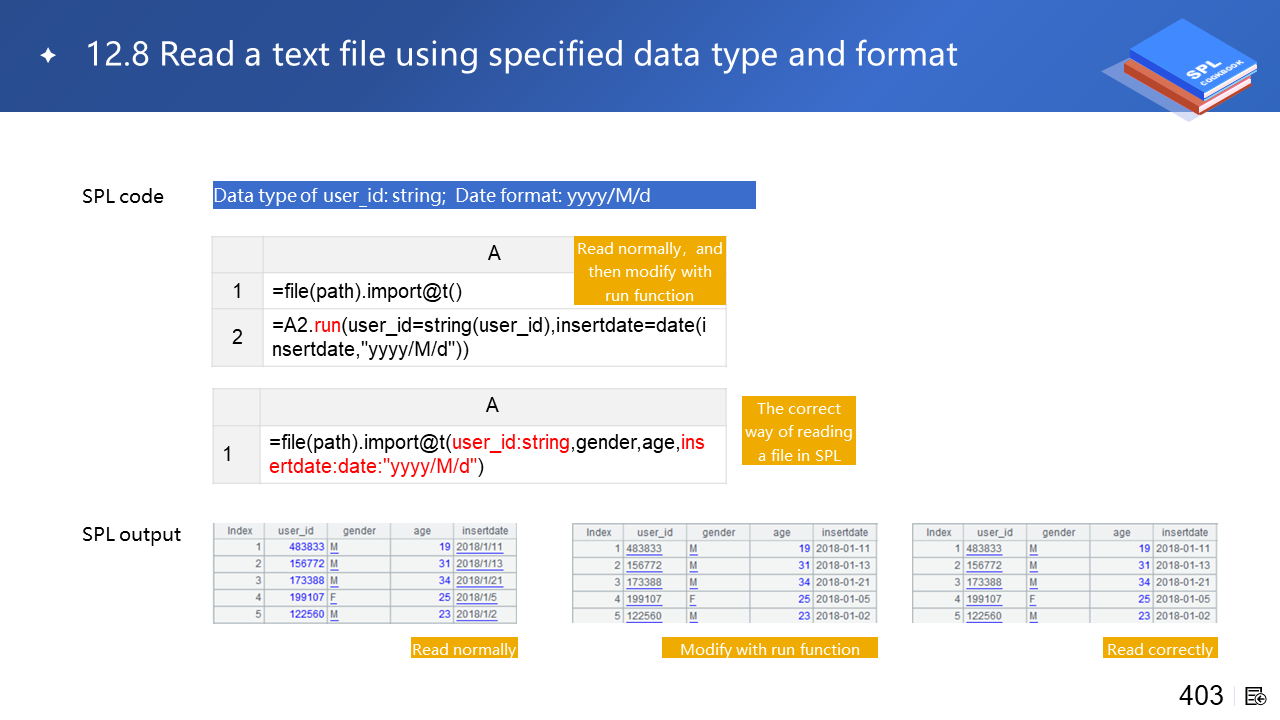Click row number 2 in the top code grid
Image resolution: width=1280 pixels, height=720 pixels.
pos(237,337)
